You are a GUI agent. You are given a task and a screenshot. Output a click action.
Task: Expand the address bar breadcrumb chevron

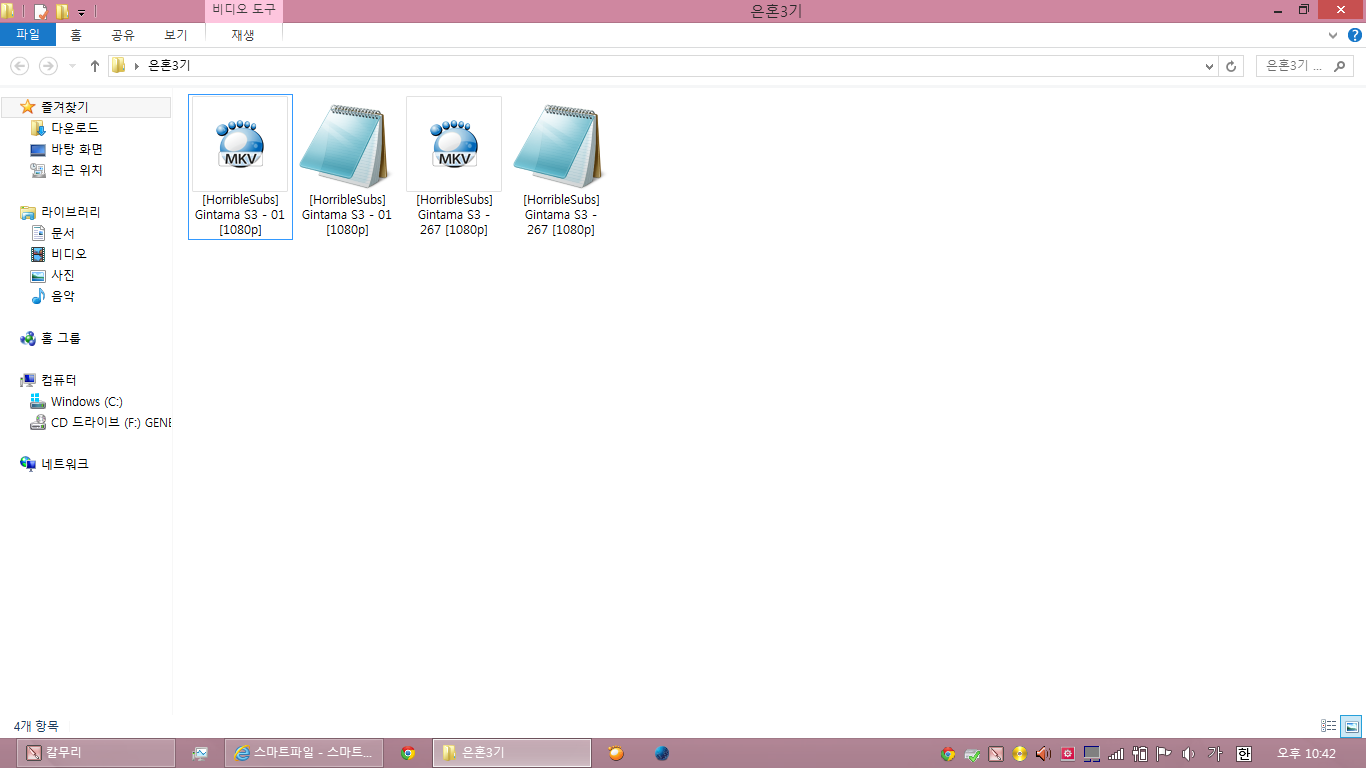pos(136,66)
